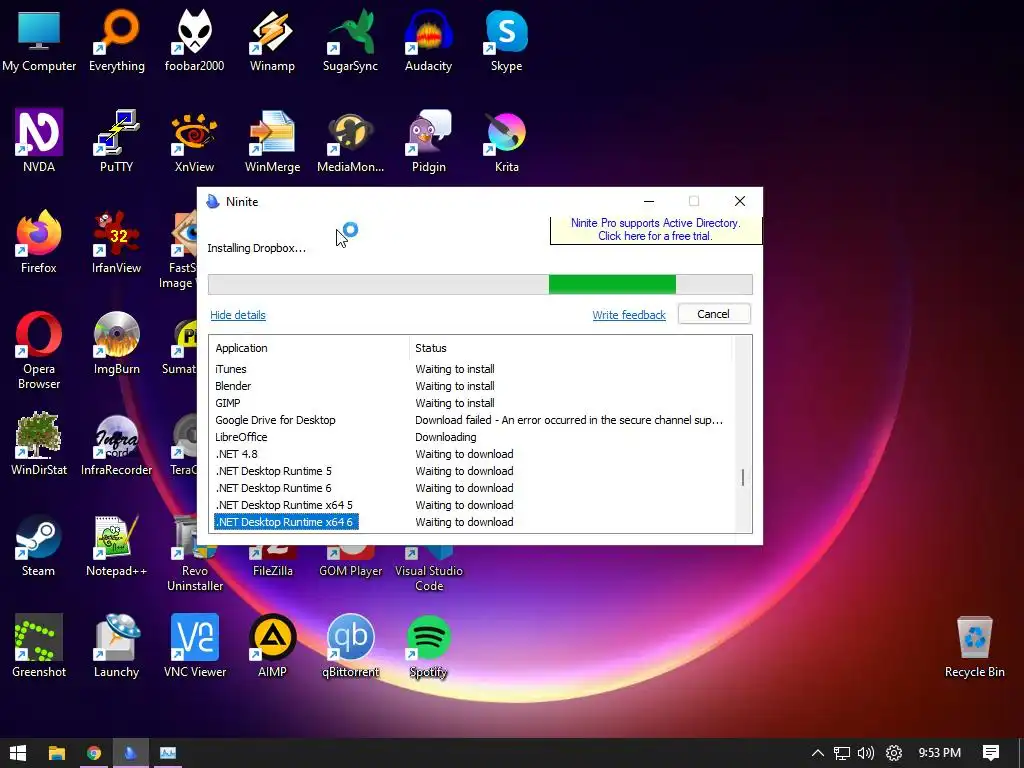Show hidden system tray icons
Image resolution: width=1024 pixels, height=768 pixels.
818,753
